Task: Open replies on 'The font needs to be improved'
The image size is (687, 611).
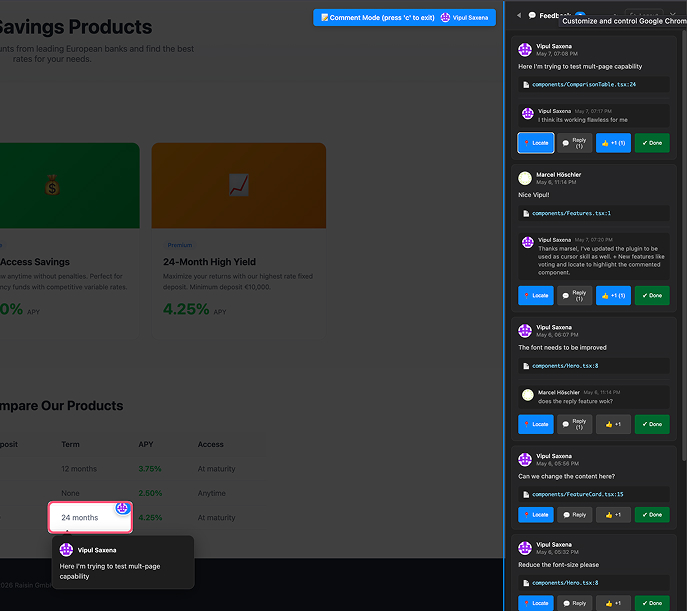Action: click(574, 424)
